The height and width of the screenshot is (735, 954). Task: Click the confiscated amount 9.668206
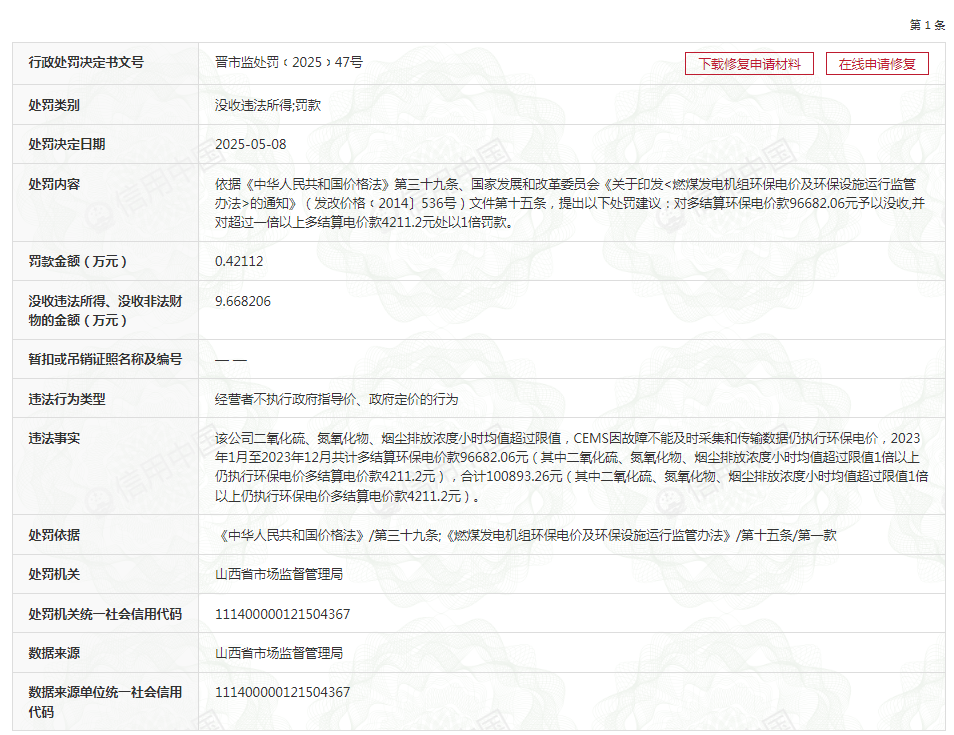tap(243, 301)
